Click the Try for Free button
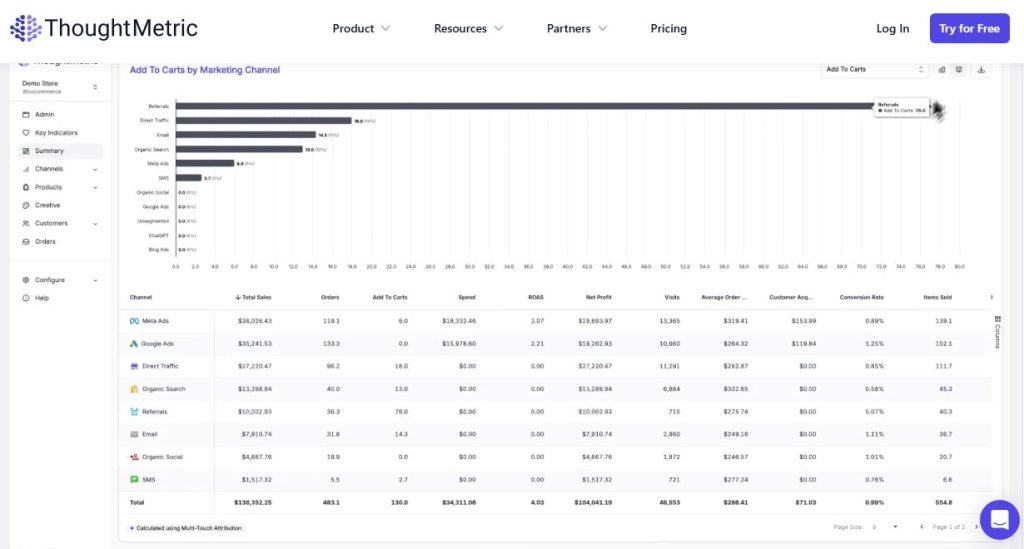Screen dimensions: 1024x549 tap(969, 29)
